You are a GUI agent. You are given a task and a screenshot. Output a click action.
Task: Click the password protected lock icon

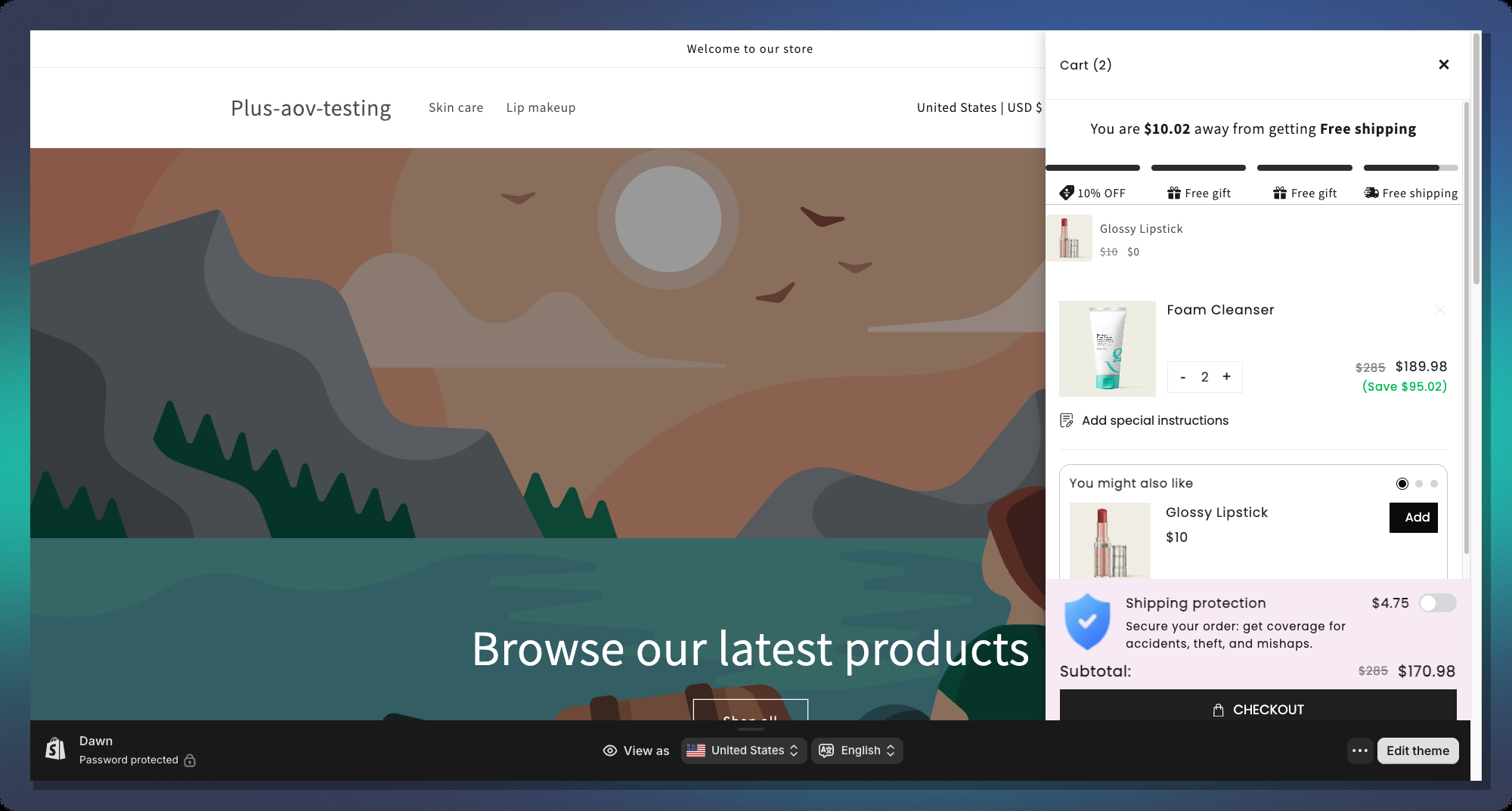click(x=190, y=760)
